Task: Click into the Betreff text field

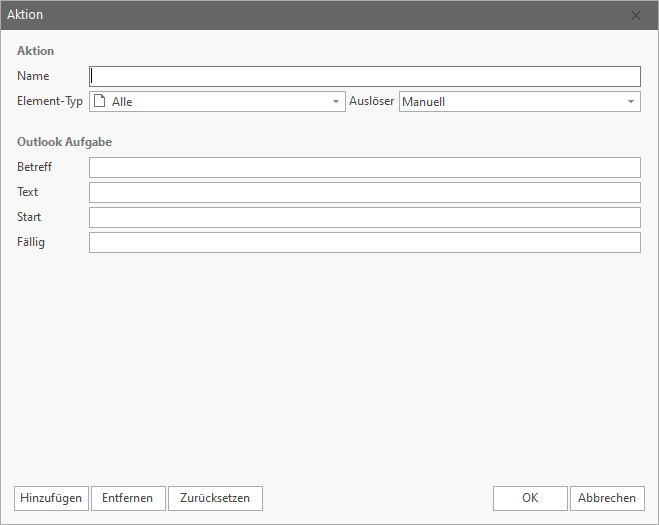Action: [365, 167]
